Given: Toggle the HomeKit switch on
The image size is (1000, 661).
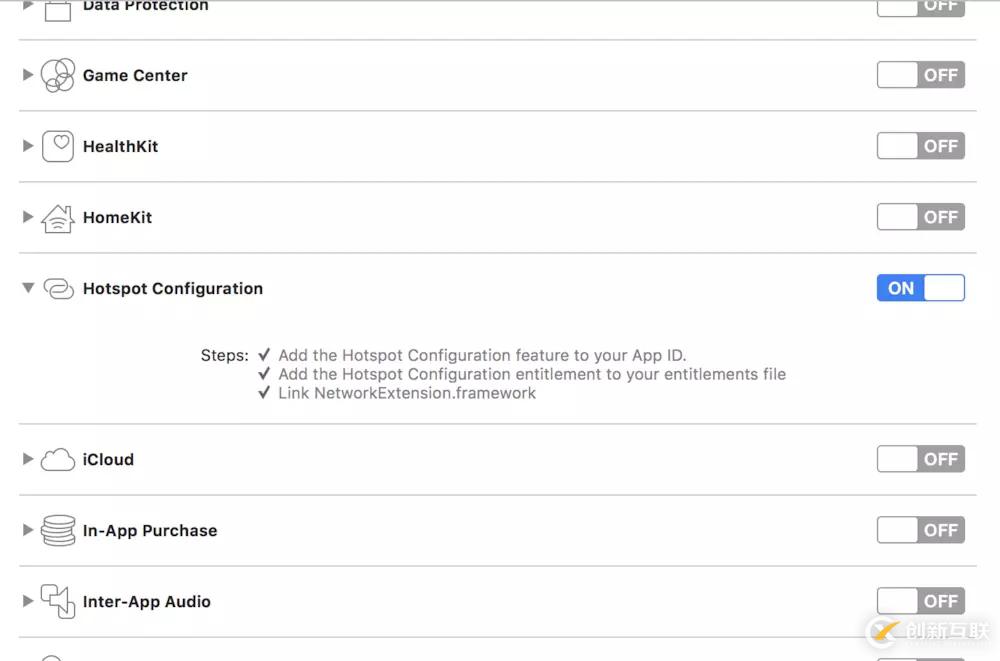Looking at the screenshot, I should point(920,217).
